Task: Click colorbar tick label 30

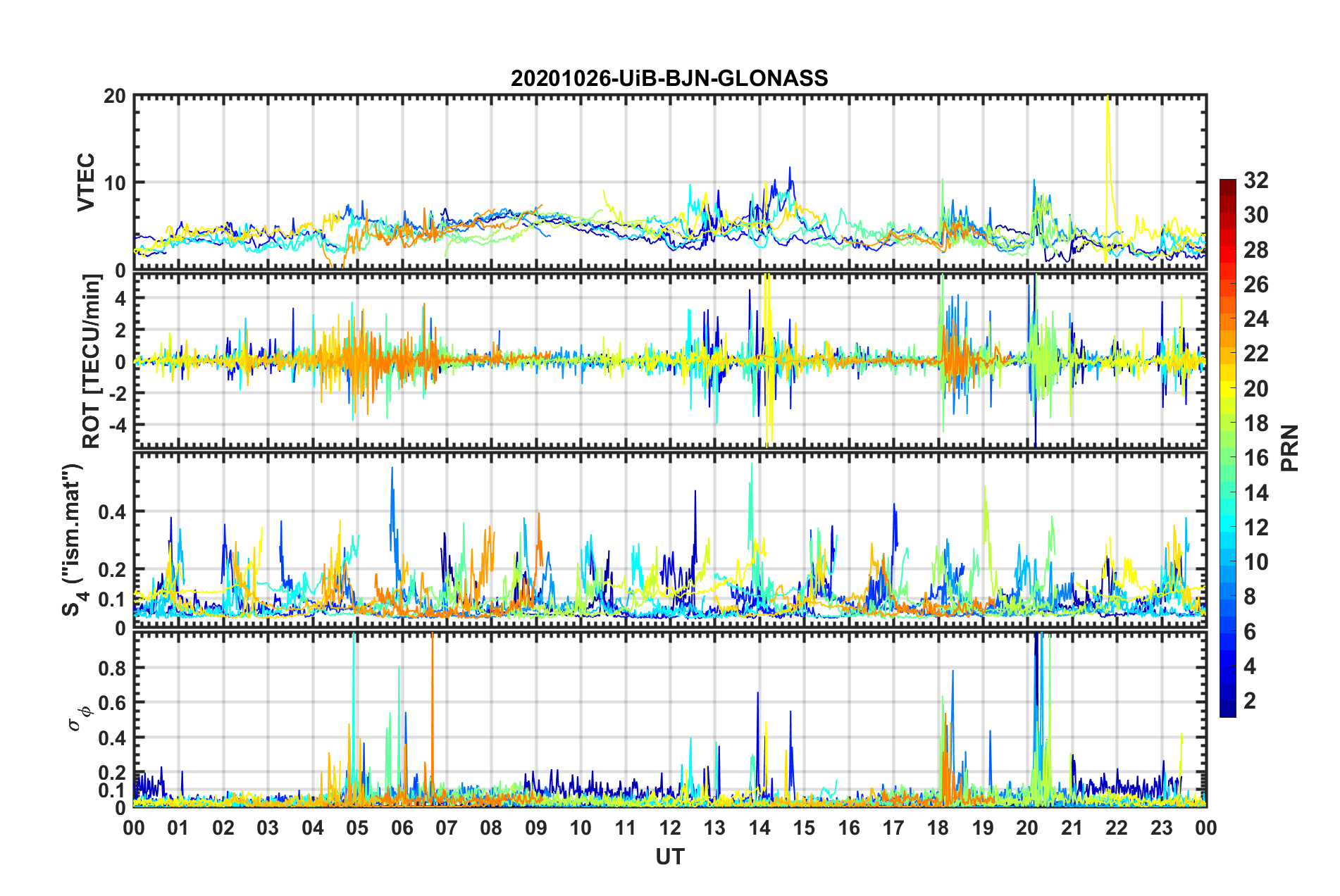Action: point(1256,215)
